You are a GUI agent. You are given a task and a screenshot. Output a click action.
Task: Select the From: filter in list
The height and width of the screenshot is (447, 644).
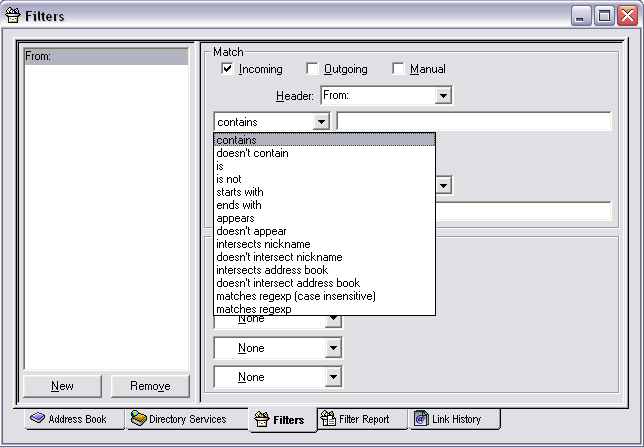point(105,57)
